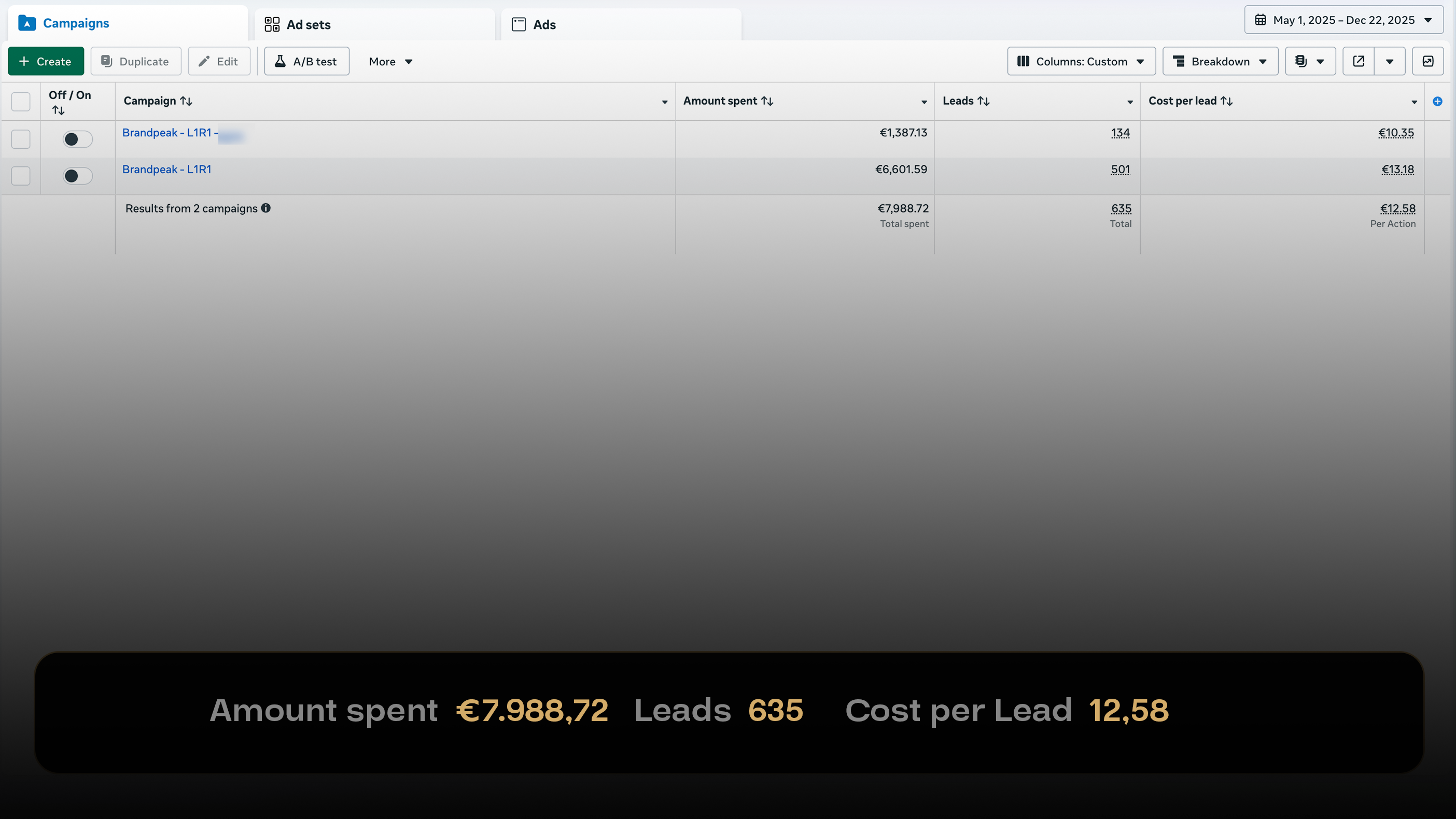Click the Cost per lead sort arrows
Image resolution: width=1456 pixels, height=819 pixels.
(x=1226, y=101)
